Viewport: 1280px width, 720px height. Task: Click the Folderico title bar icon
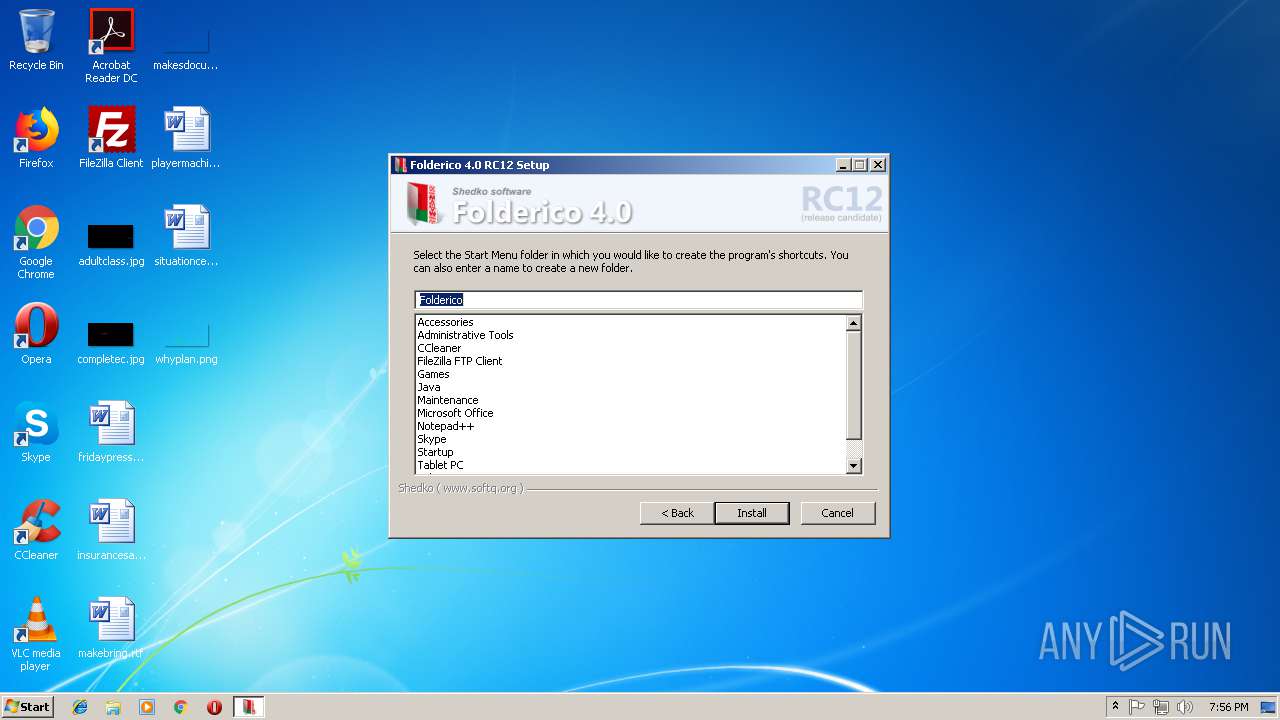tap(400, 165)
